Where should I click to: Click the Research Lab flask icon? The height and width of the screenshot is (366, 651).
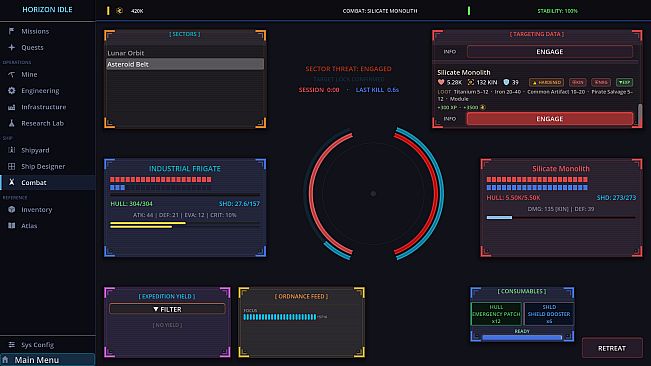12,123
